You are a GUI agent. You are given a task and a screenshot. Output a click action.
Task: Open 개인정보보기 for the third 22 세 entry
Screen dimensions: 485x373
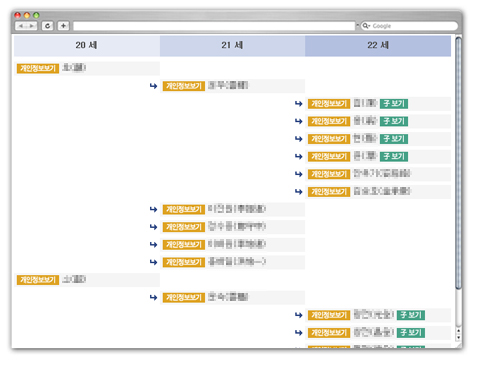(x=329, y=139)
